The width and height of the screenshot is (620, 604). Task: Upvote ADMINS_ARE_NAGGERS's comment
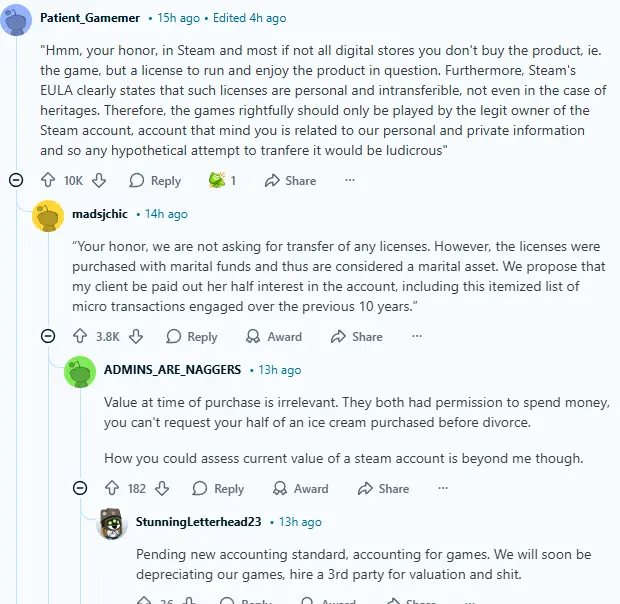(x=111, y=489)
